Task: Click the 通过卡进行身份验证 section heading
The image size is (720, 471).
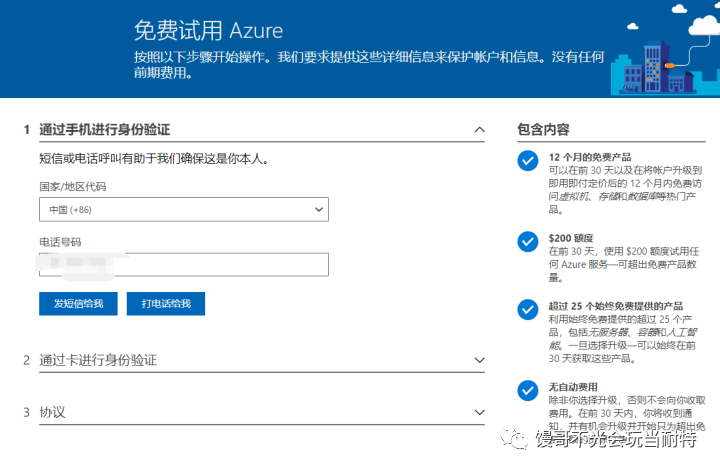Action: pyautogui.click(x=98, y=360)
